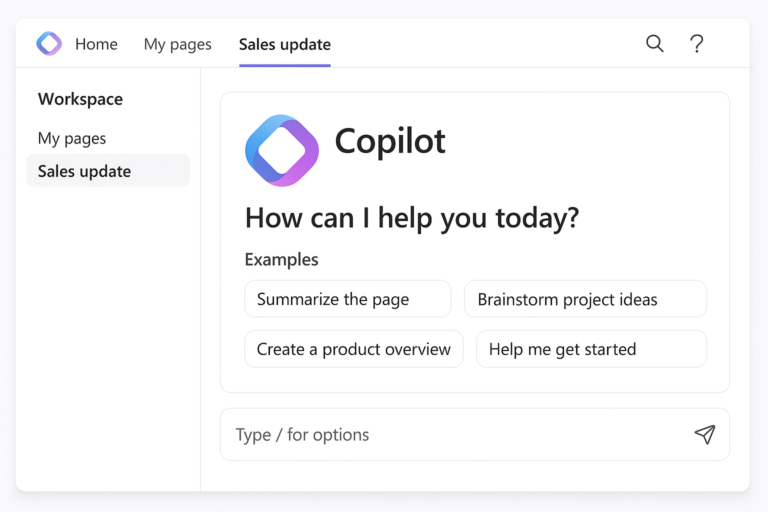
Task: Click the Workspace sidebar heading
Action: pyautogui.click(x=80, y=99)
